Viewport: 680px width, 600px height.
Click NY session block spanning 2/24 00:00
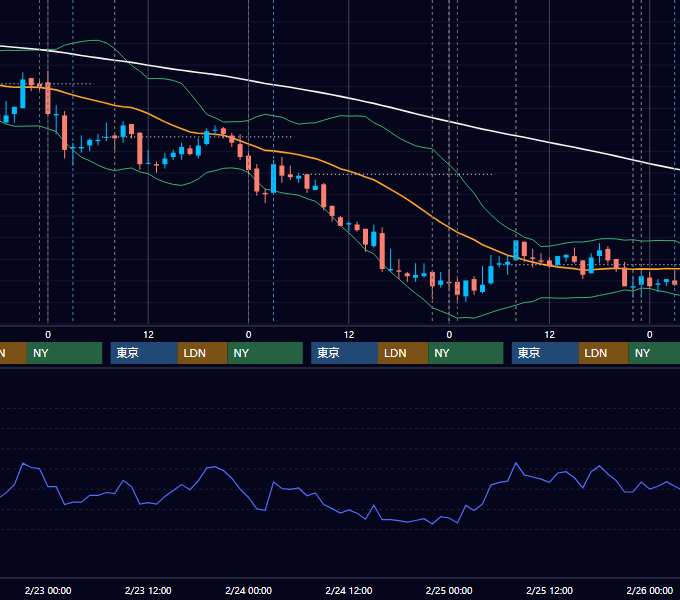265,353
